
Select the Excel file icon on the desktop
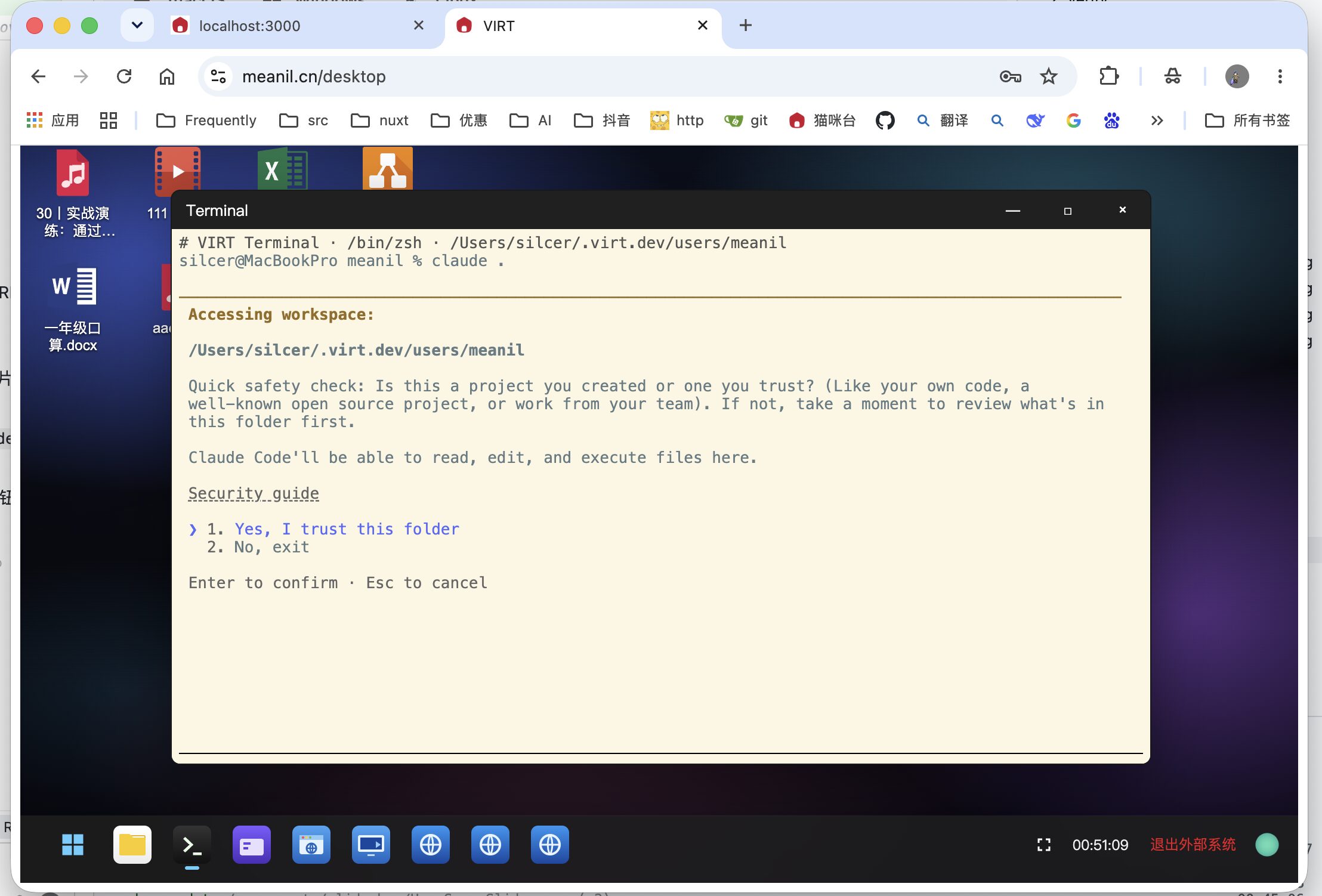pyautogui.click(x=282, y=170)
